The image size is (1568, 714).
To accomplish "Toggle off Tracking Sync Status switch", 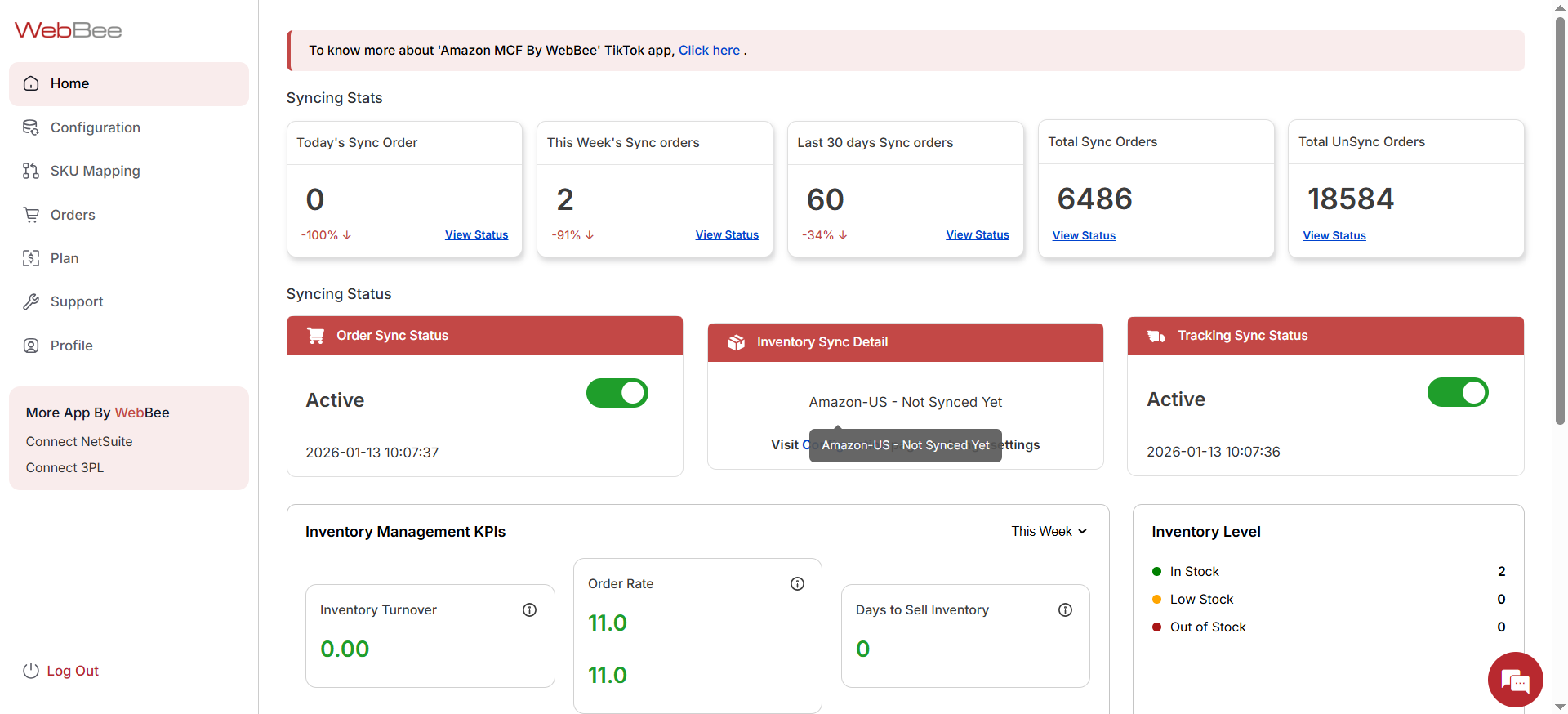I will coord(1458,392).
